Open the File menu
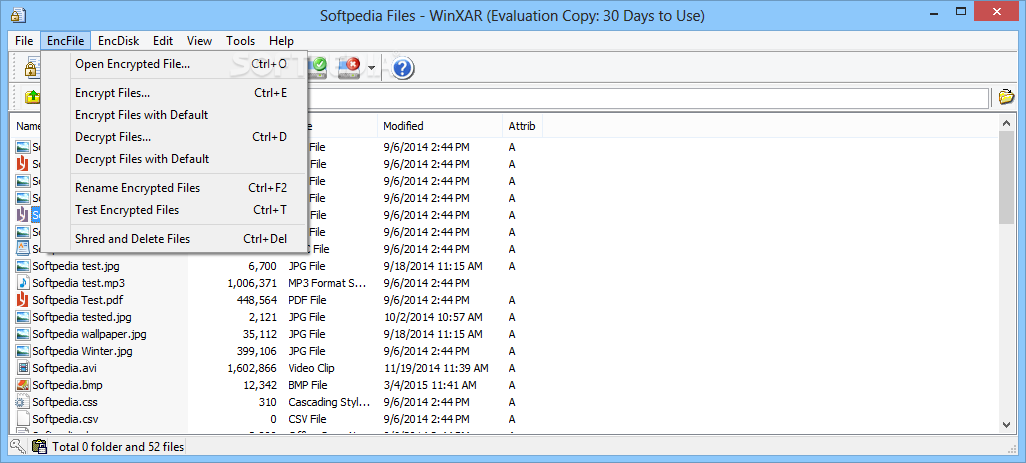The height and width of the screenshot is (463, 1026). tap(24, 41)
